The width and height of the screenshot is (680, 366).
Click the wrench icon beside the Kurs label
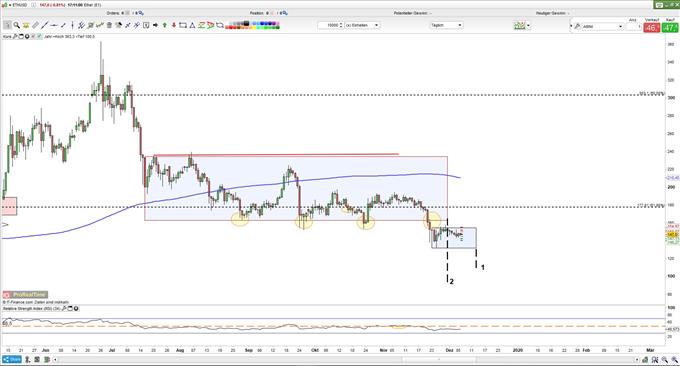pos(15,36)
